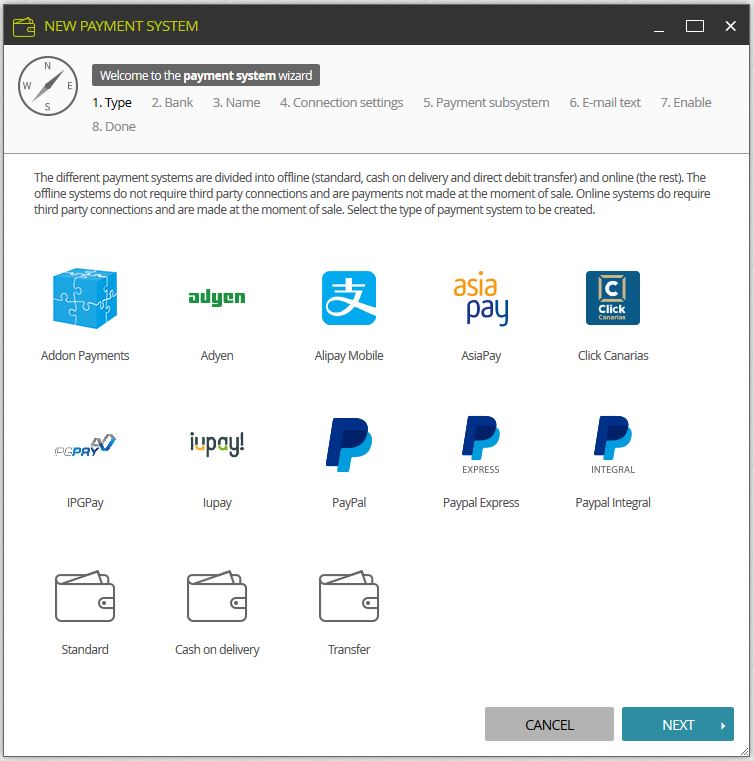The width and height of the screenshot is (754, 761).
Task: Go to step 7. Enable
Action: 686,102
